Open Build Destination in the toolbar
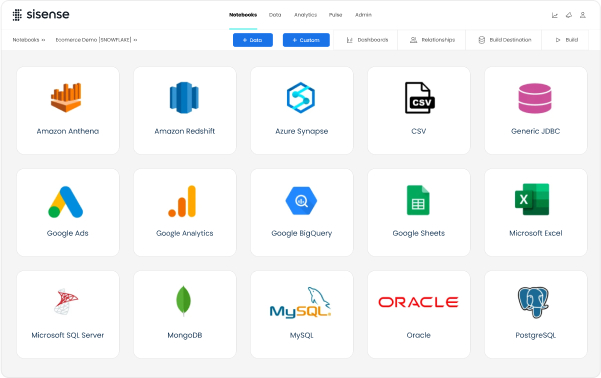This screenshot has width=601, height=378. point(505,40)
